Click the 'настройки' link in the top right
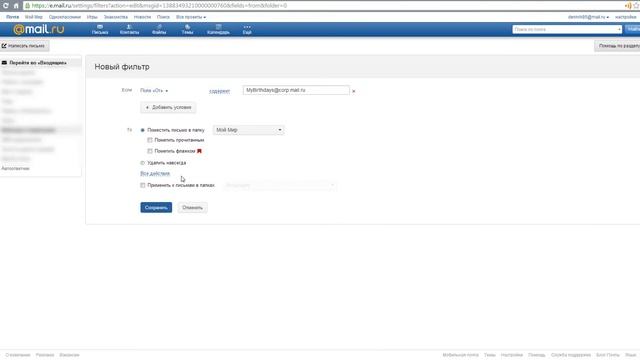Viewport: 640px width, 360px height. 626,17
